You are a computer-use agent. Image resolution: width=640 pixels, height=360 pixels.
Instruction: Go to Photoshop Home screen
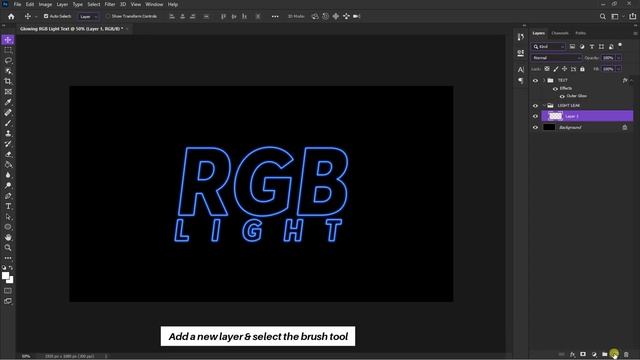(x=11, y=16)
